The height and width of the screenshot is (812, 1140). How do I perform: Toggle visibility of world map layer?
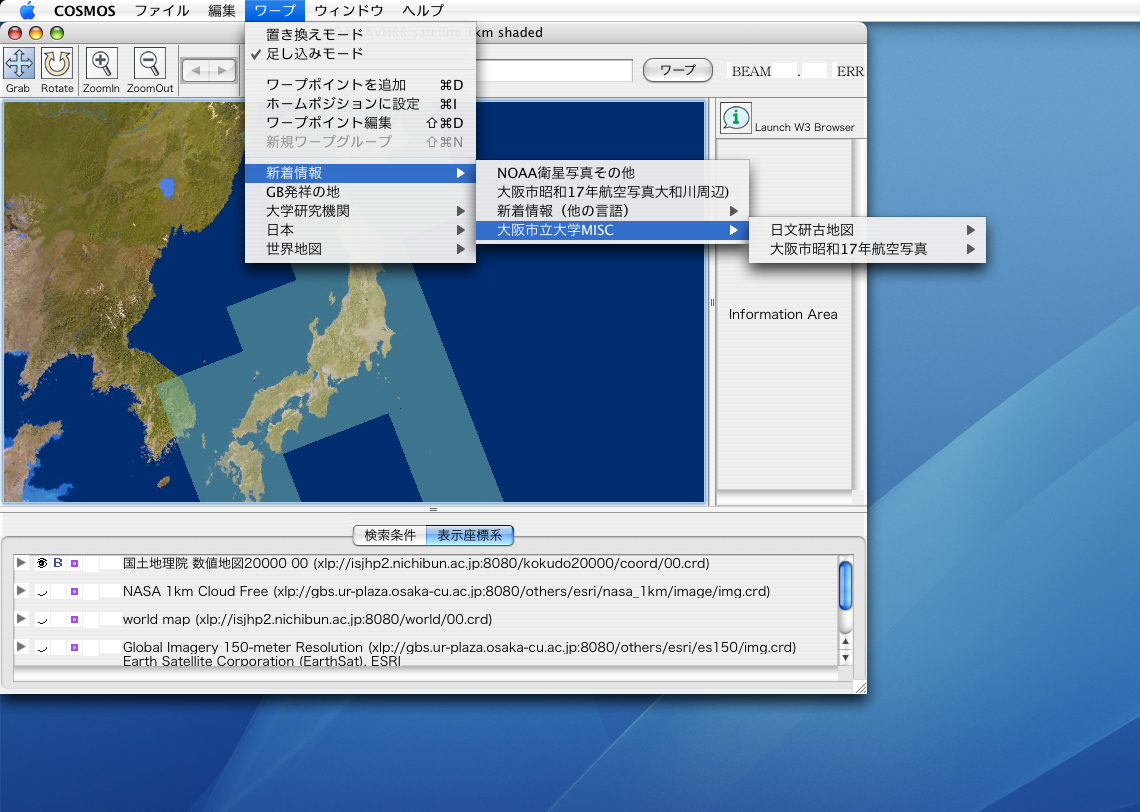click(42, 619)
